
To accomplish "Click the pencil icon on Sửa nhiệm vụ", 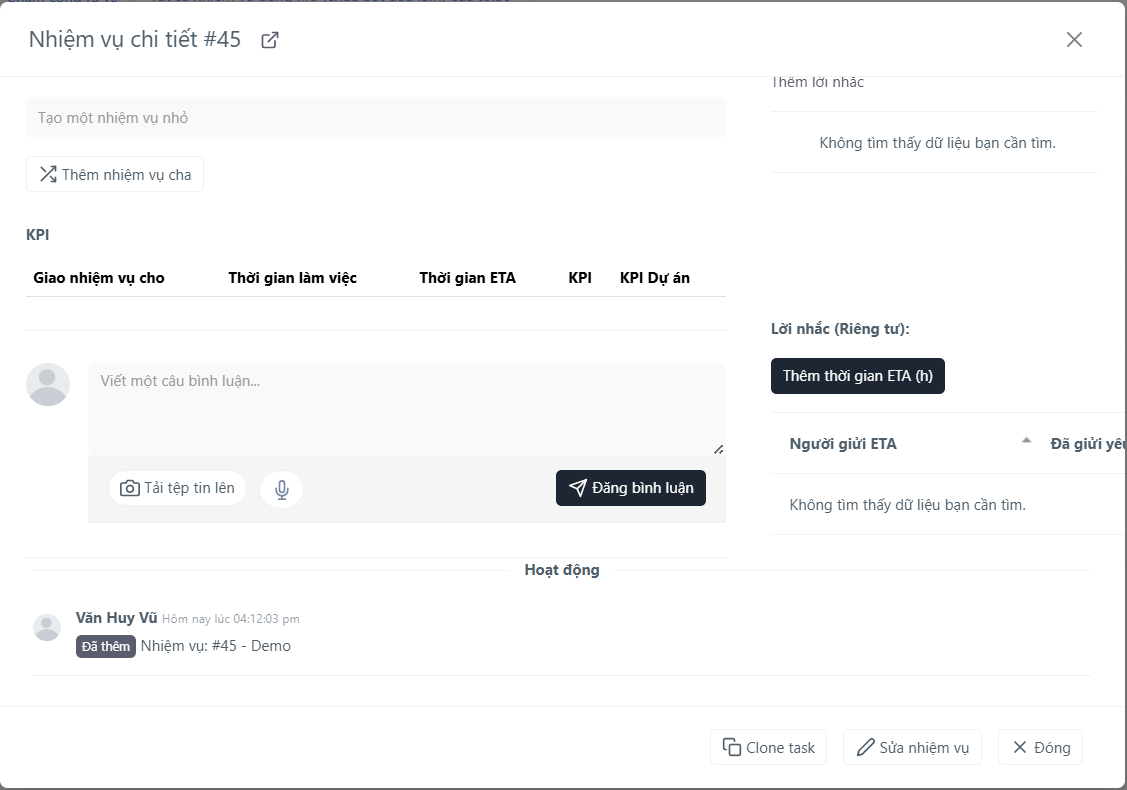I will click(865, 748).
